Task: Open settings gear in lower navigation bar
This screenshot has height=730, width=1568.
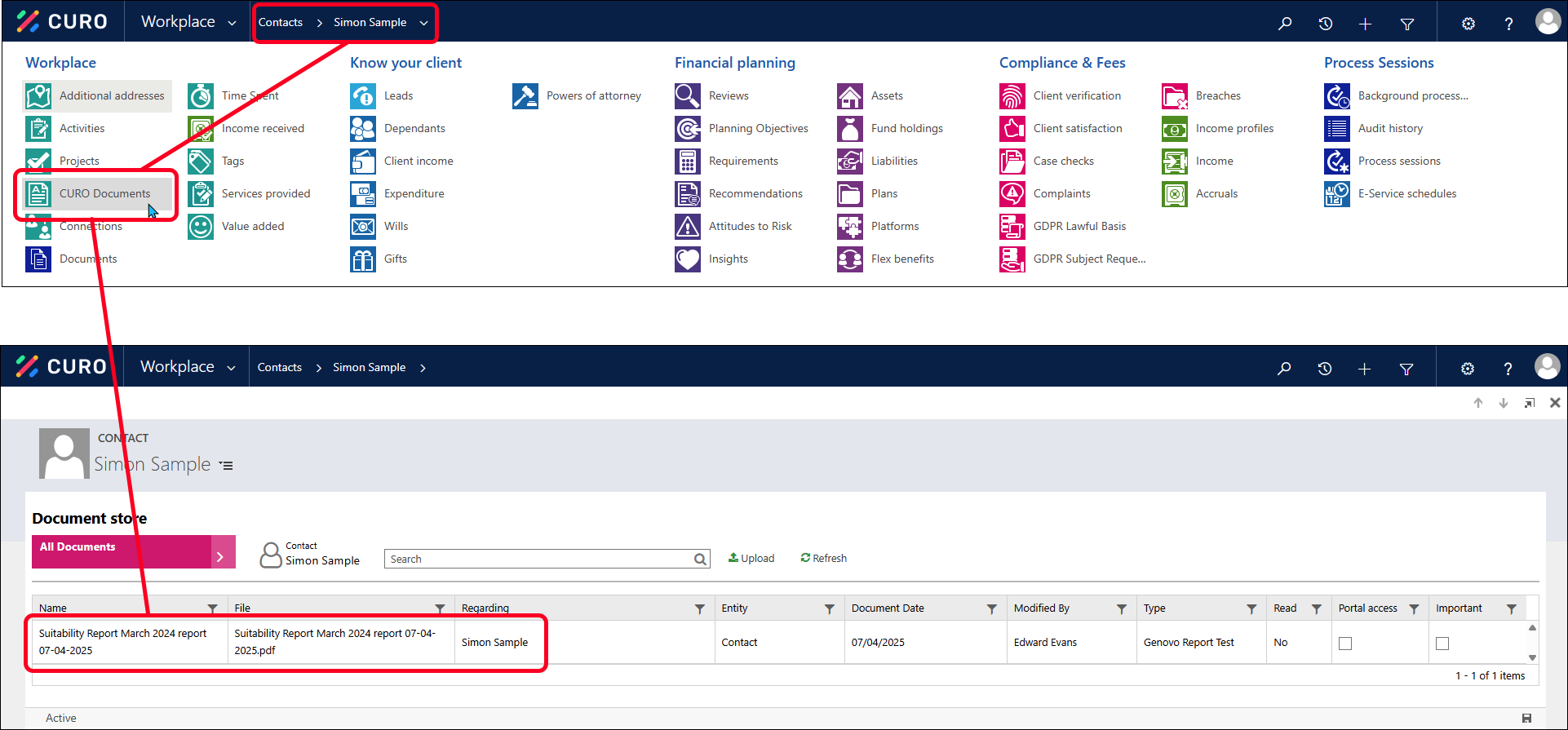Action: click(x=1468, y=369)
